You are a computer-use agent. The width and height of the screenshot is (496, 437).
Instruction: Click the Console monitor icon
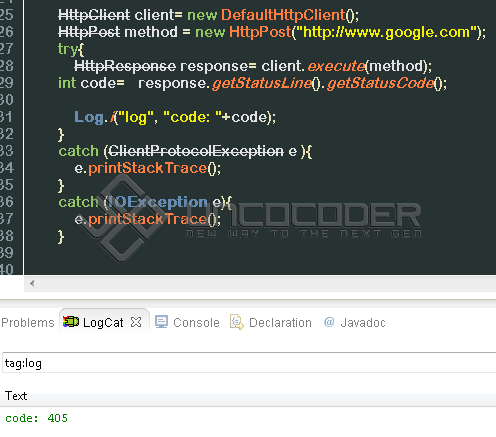[x=161, y=322]
